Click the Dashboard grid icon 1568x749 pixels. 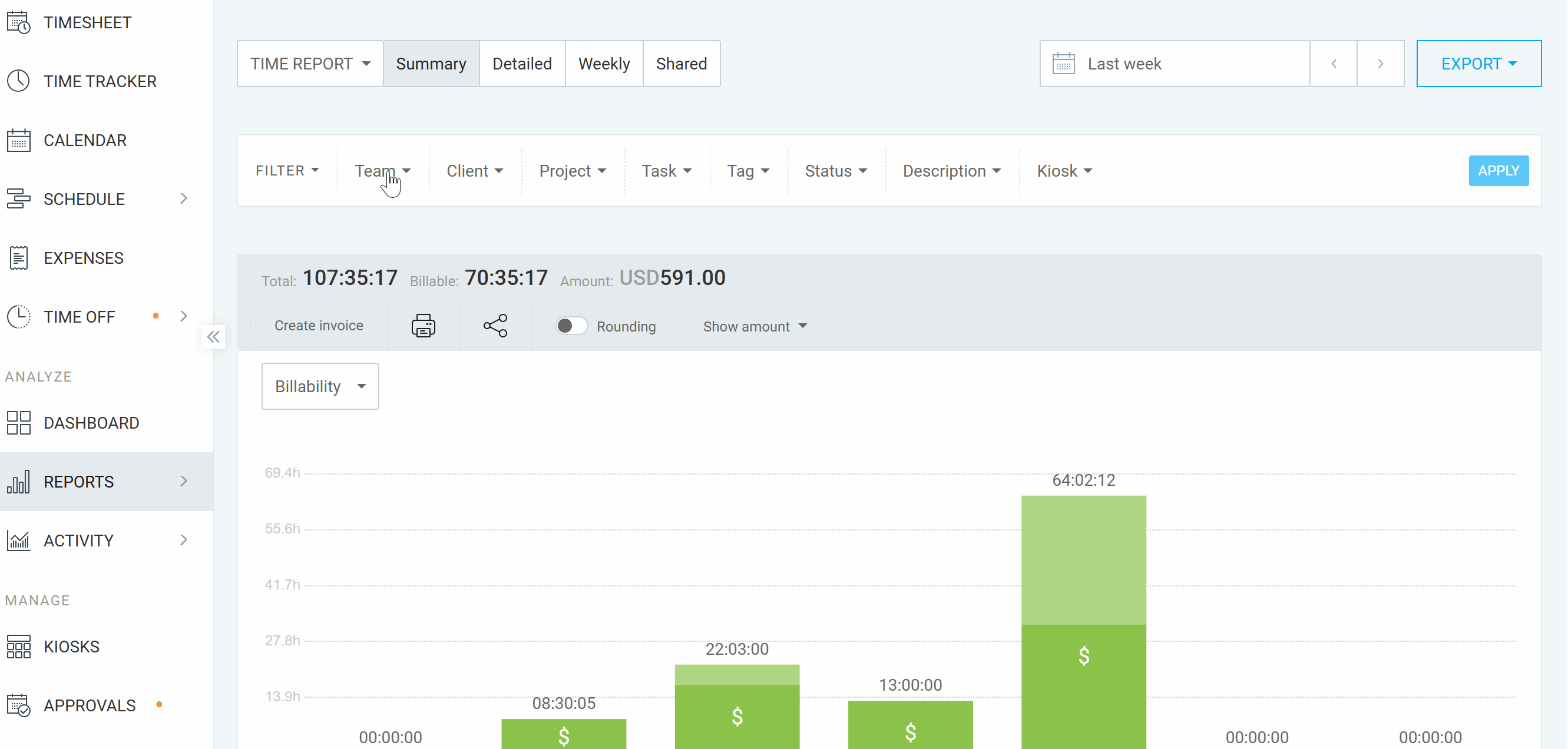point(18,423)
